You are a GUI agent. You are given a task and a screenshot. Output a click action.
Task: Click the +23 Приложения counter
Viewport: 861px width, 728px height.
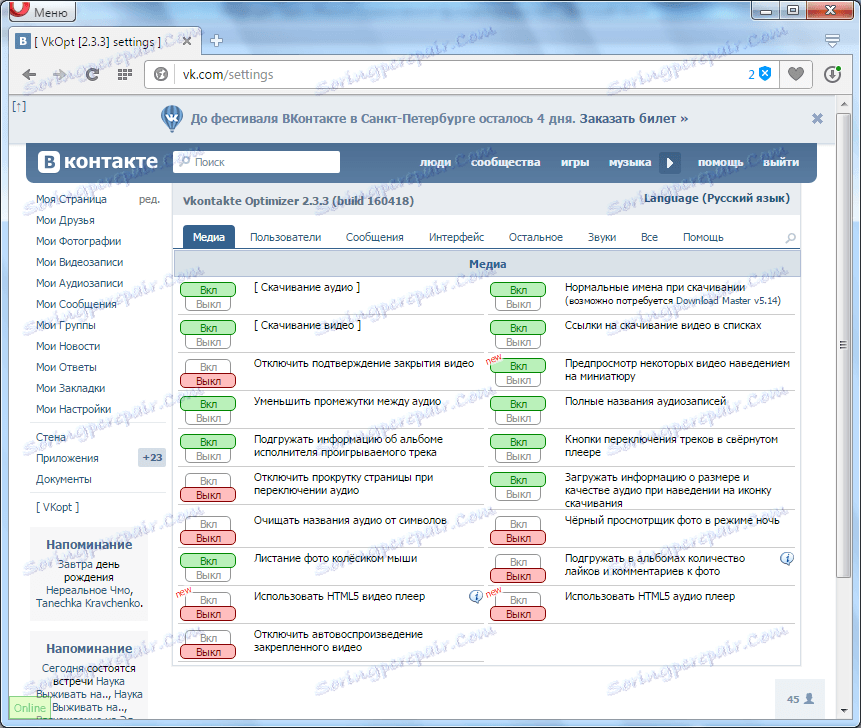pos(152,457)
